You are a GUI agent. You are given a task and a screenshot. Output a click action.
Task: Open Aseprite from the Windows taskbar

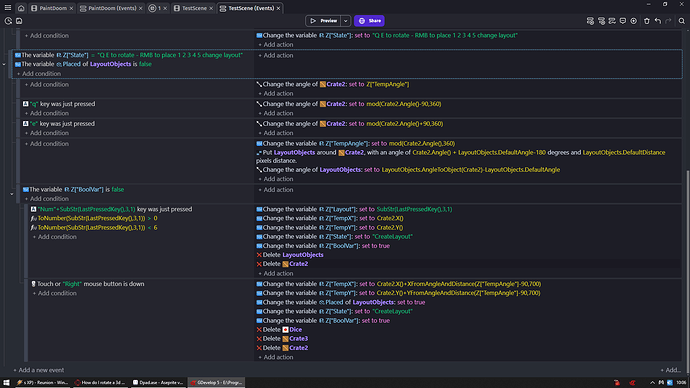[x=158, y=383]
